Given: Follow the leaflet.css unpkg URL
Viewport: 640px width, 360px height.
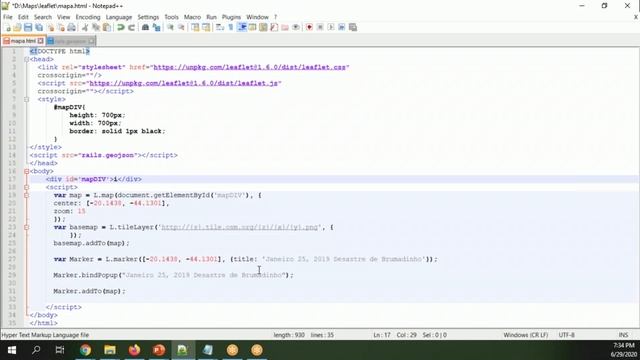Looking at the screenshot, I should pyautogui.click(x=250, y=67).
